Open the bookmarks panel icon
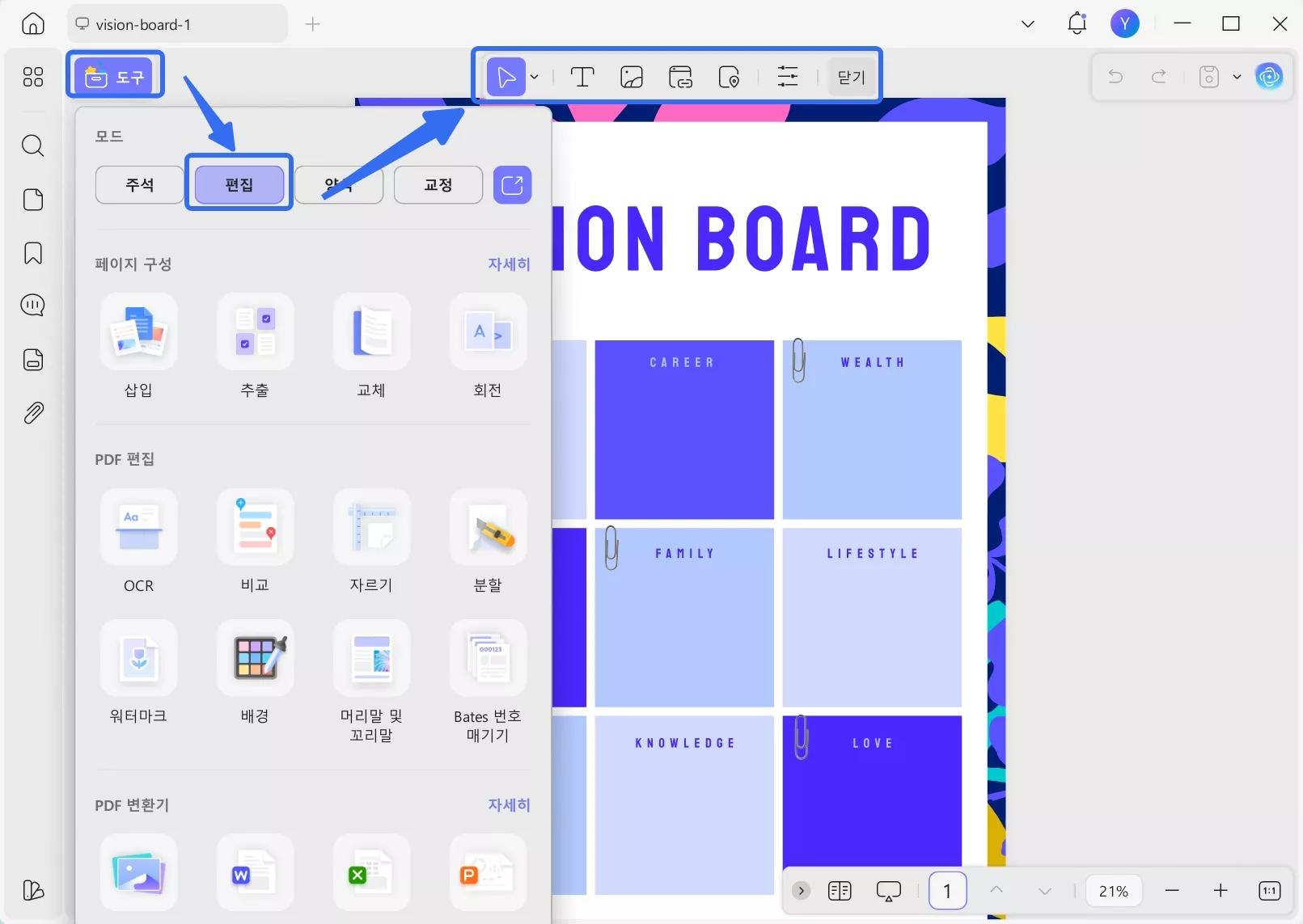1303x924 pixels. (33, 253)
